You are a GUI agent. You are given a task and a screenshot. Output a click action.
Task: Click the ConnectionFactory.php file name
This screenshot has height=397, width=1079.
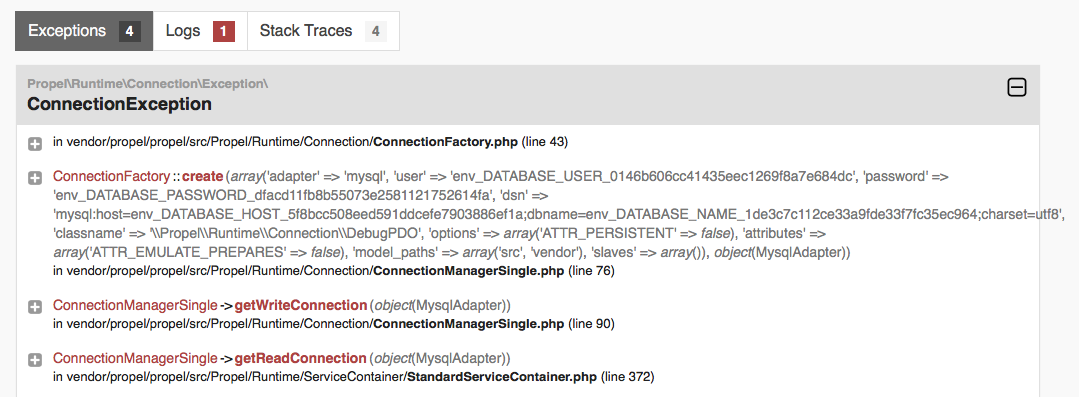pyautogui.click(x=446, y=142)
